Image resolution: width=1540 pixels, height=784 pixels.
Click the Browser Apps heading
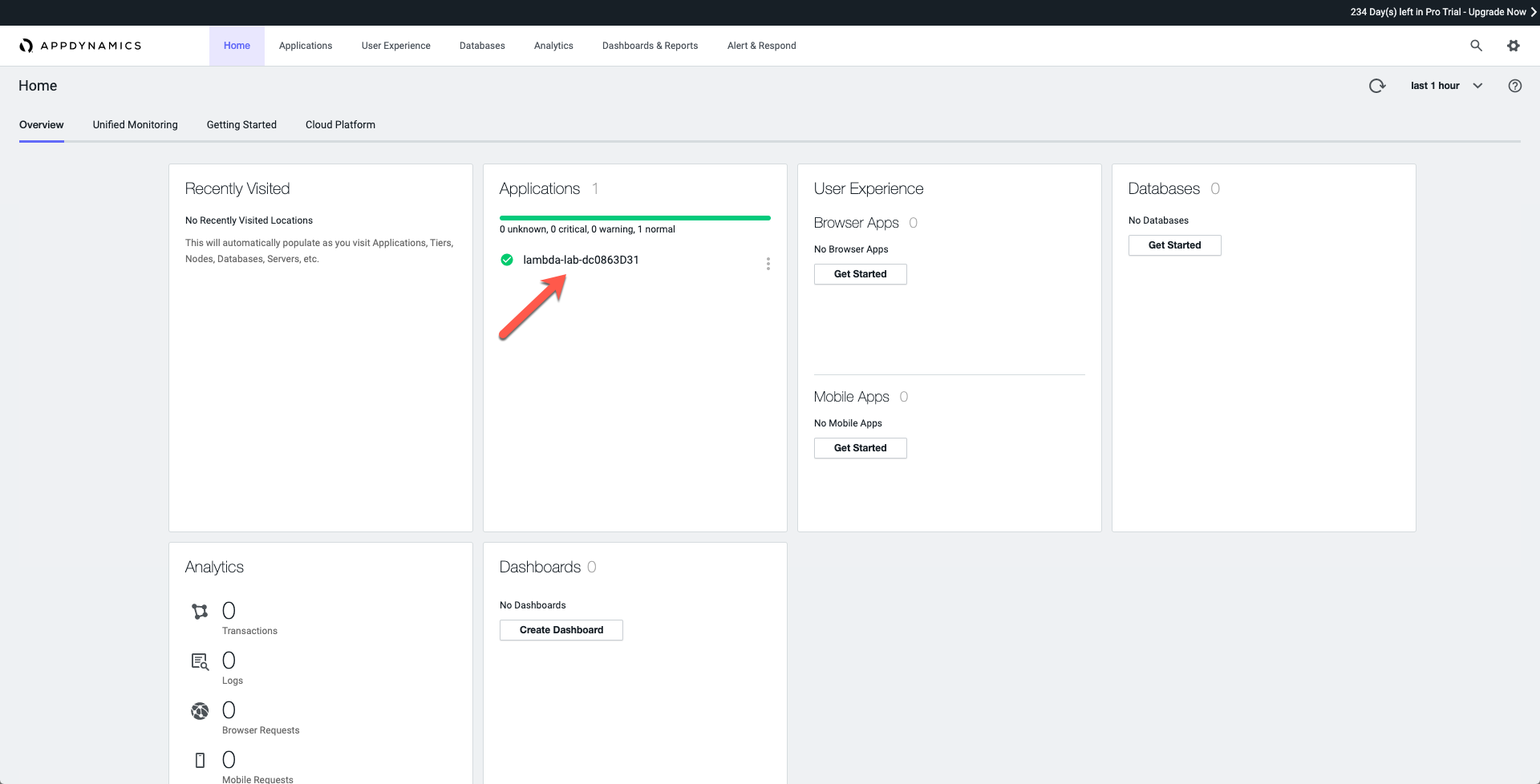coord(856,223)
